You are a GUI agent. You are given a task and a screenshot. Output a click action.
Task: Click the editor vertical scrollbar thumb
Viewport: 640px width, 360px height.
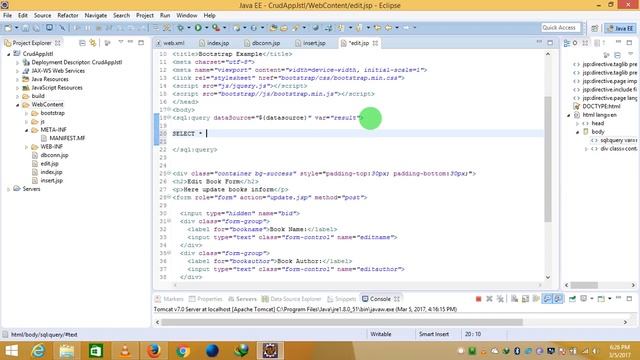point(548,159)
